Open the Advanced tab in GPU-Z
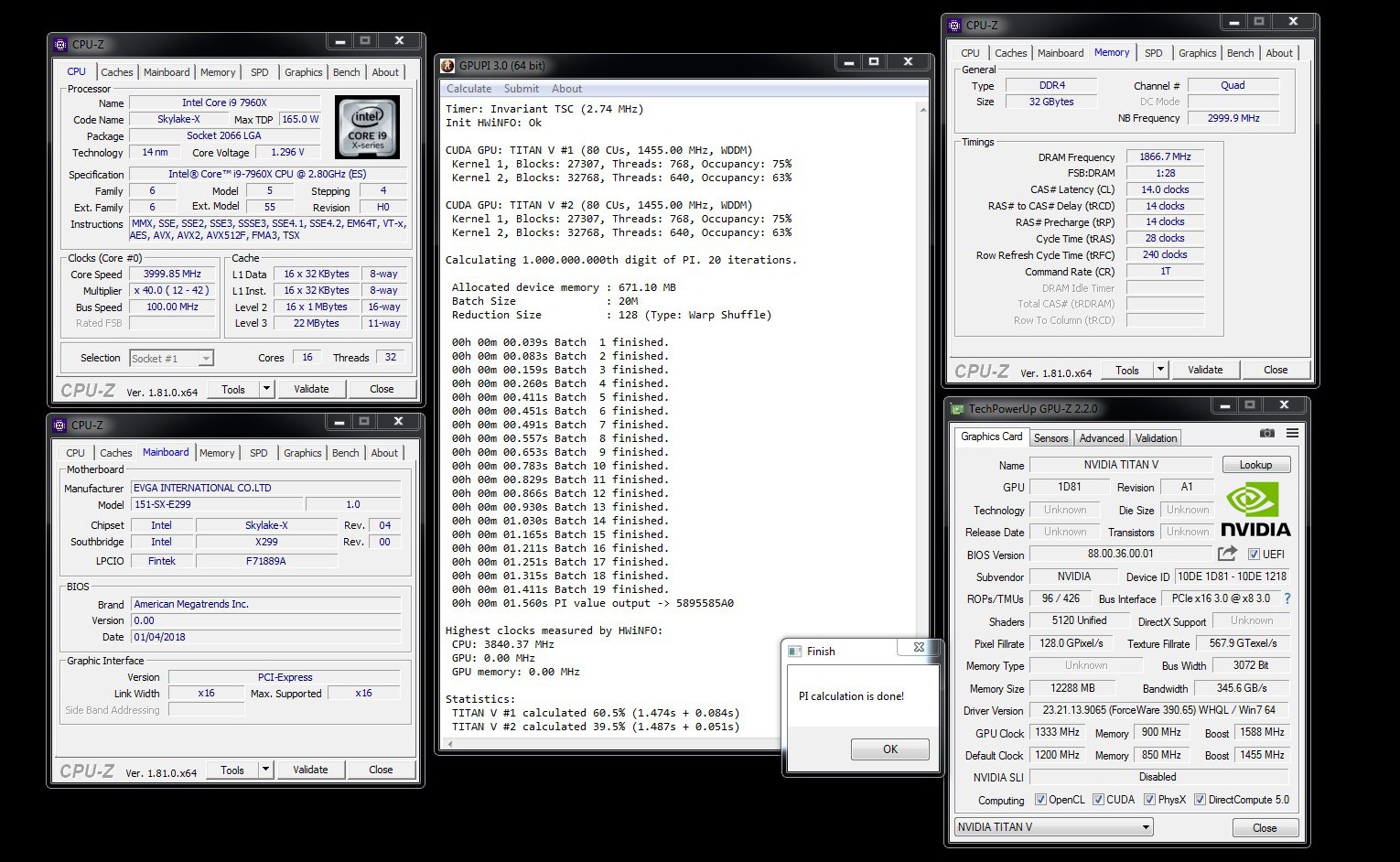The height and width of the screenshot is (862, 1400). point(1102,438)
